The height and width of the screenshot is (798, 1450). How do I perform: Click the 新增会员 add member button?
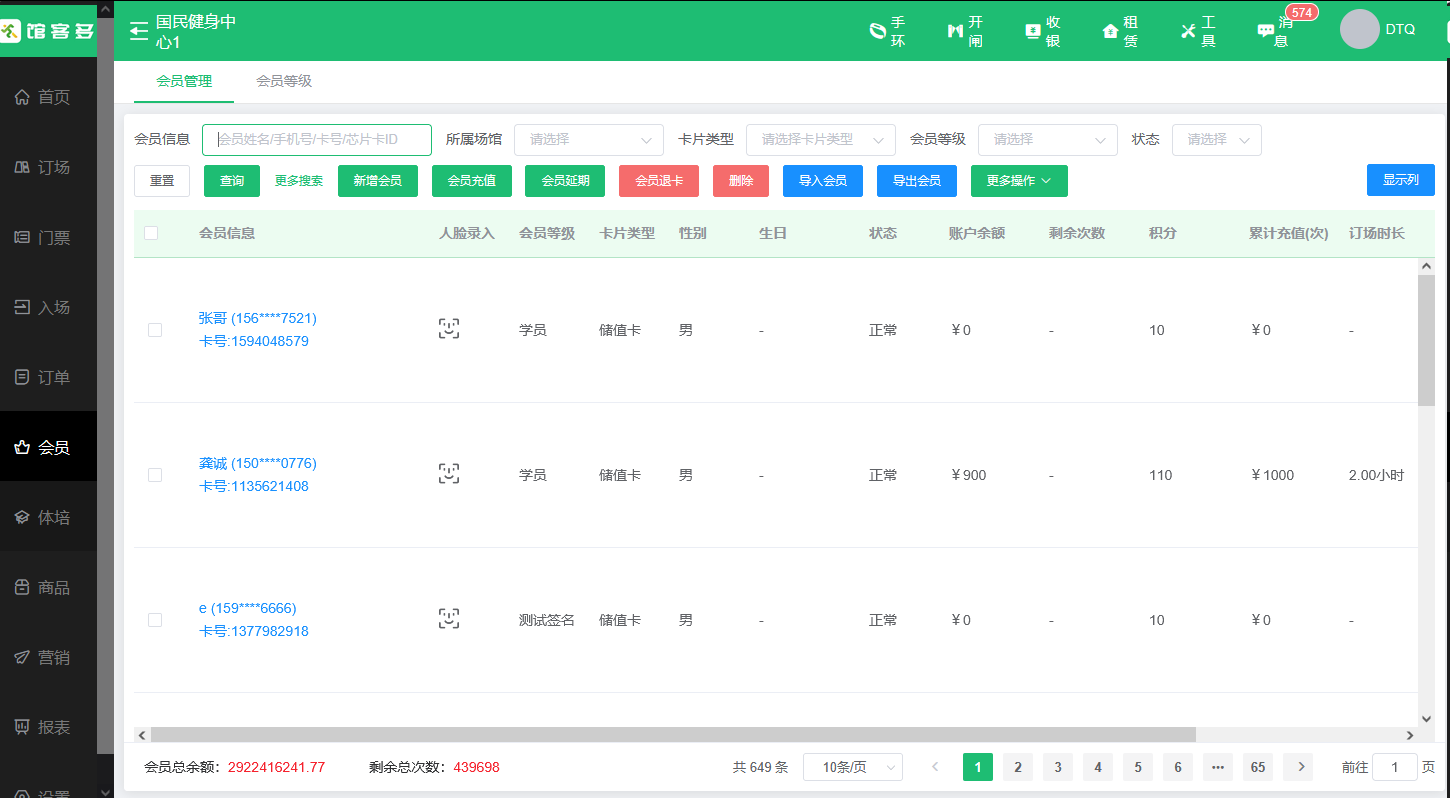[377, 181]
